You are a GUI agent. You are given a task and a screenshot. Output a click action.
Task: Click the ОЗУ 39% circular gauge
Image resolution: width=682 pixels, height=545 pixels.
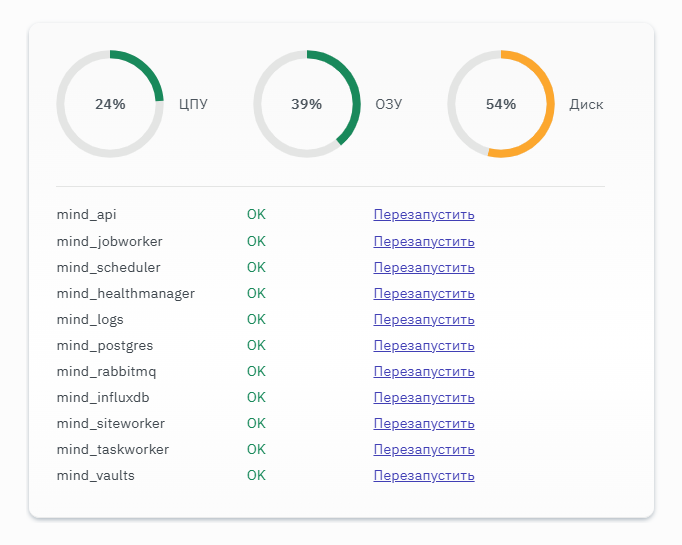[x=307, y=104]
